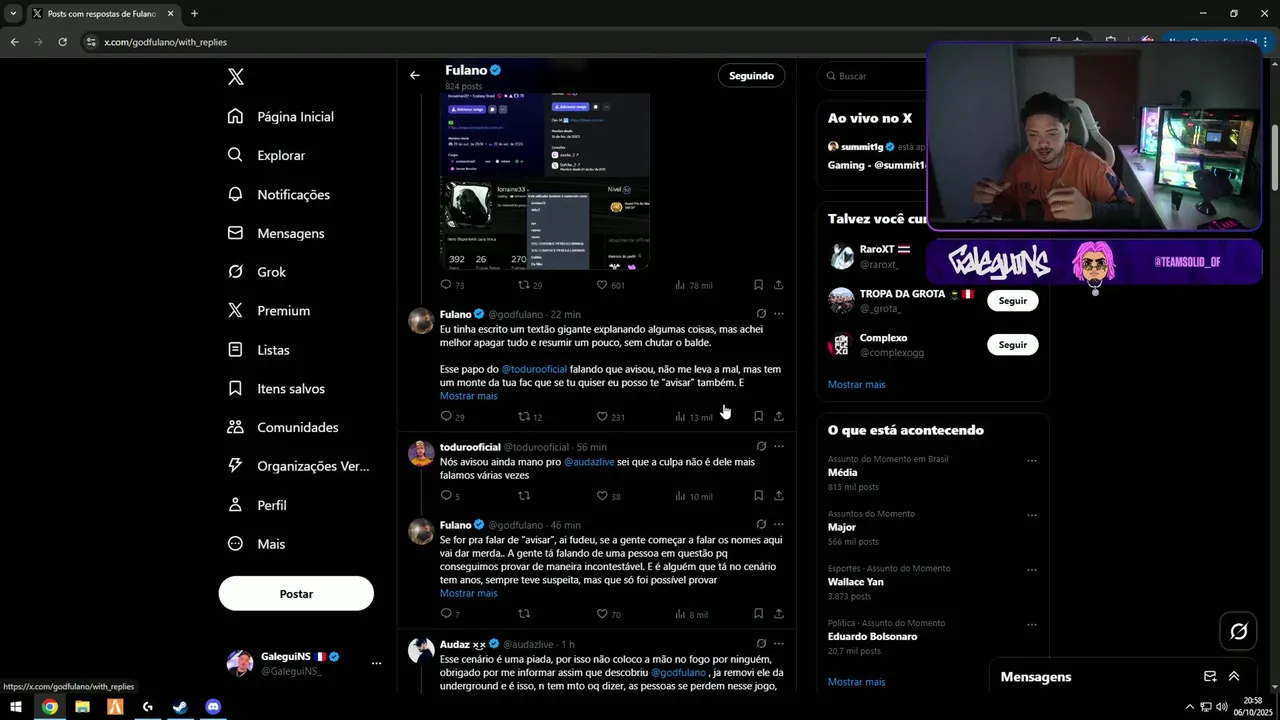
Task: Click the Perfil person icon
Action: [235, 505]
